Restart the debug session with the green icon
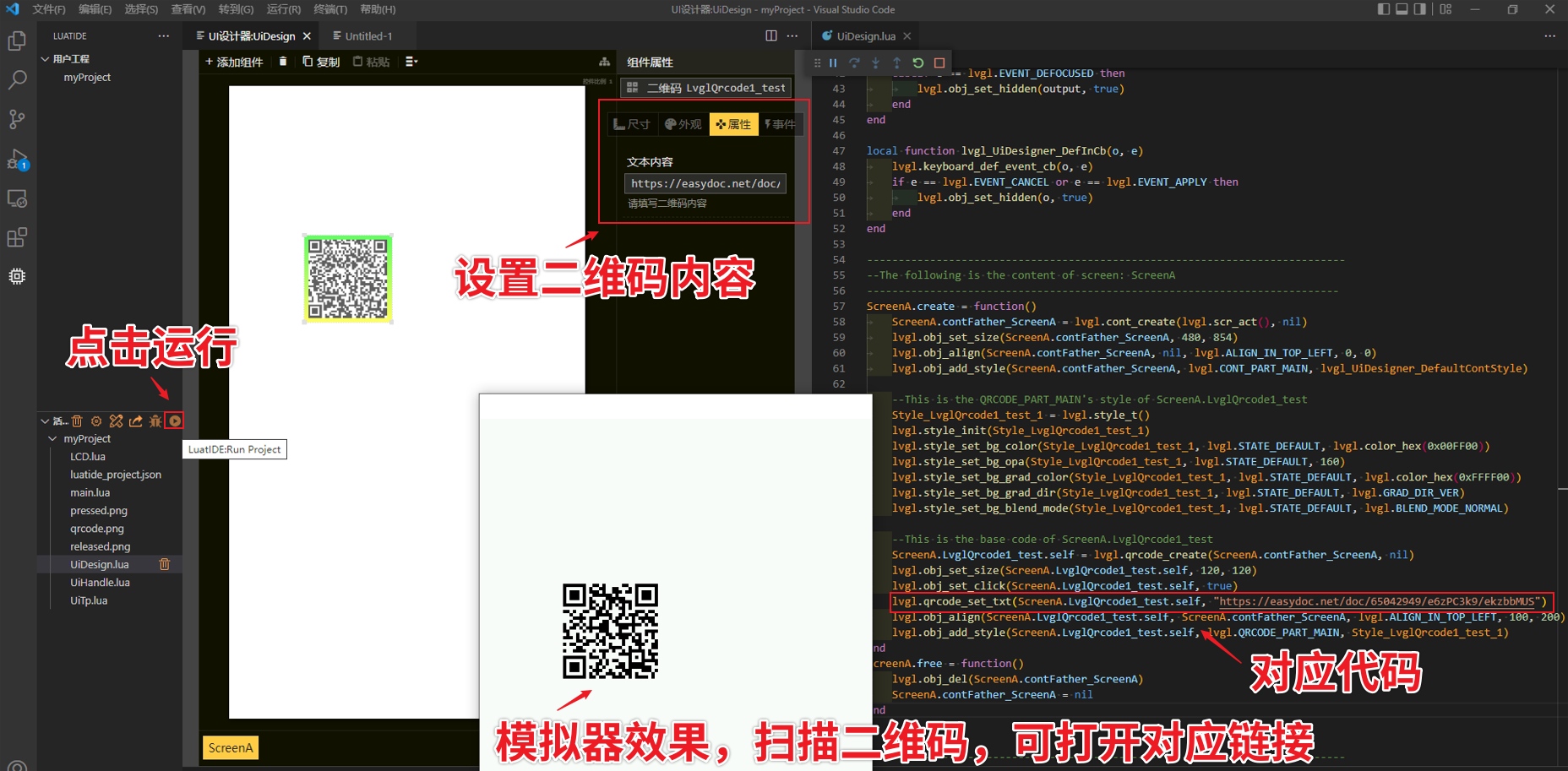The height and width of the screenshot is (771, 1568). pyautogui.click(x=917, y=62)
